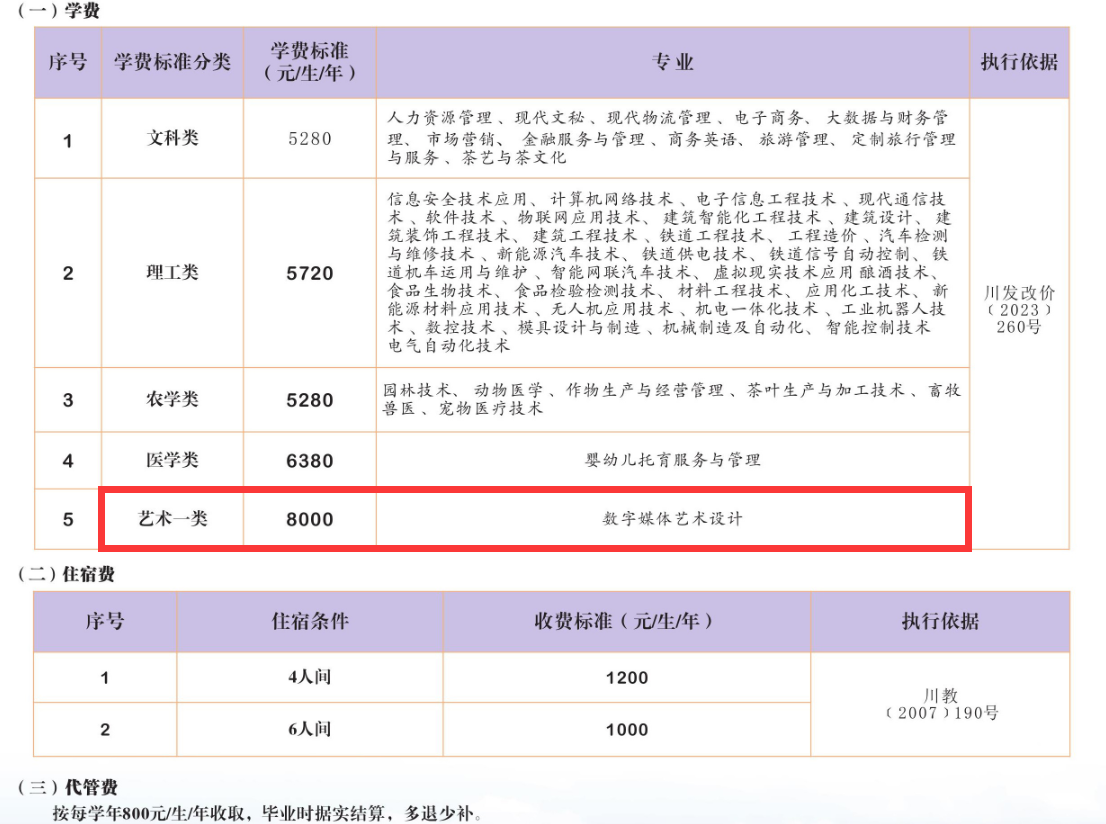Click the '数字媒体艺术设计' major cell
Screen dimensions: 1106x824
coord(673,519)
